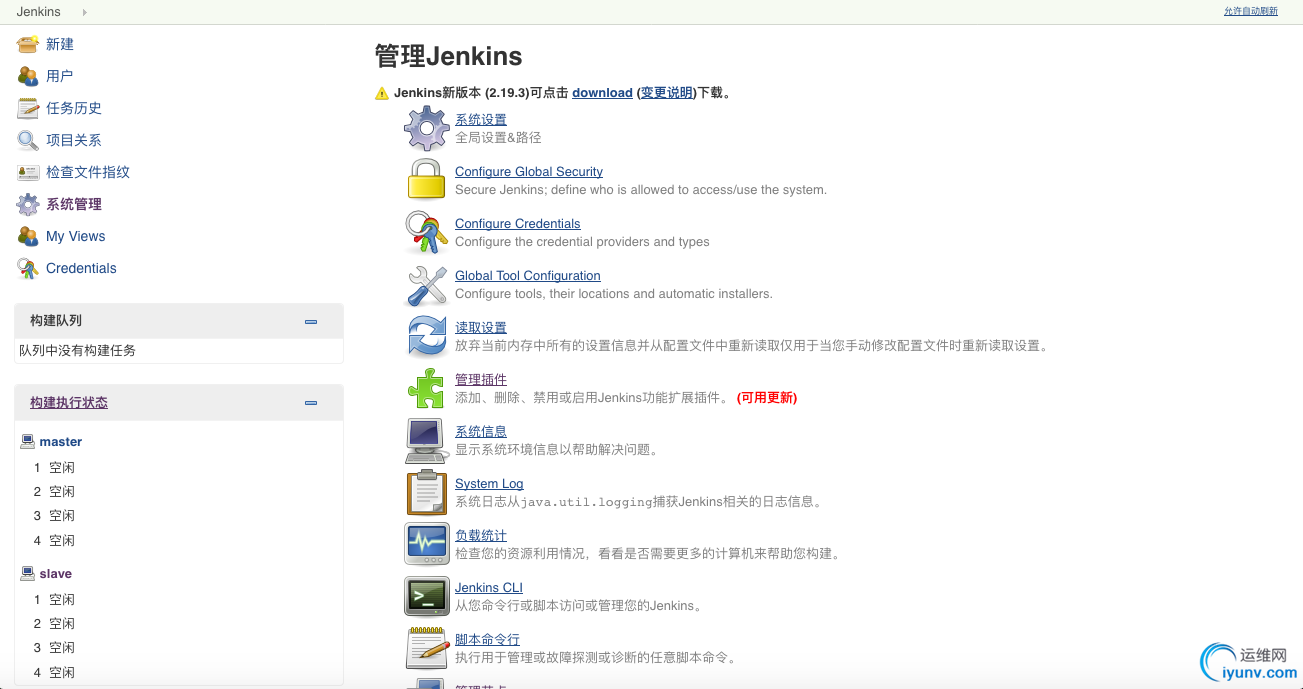Screen dimensions: 1303x689
Task: Click the 管理Jenkins page heading
Action: click(448, 56)
